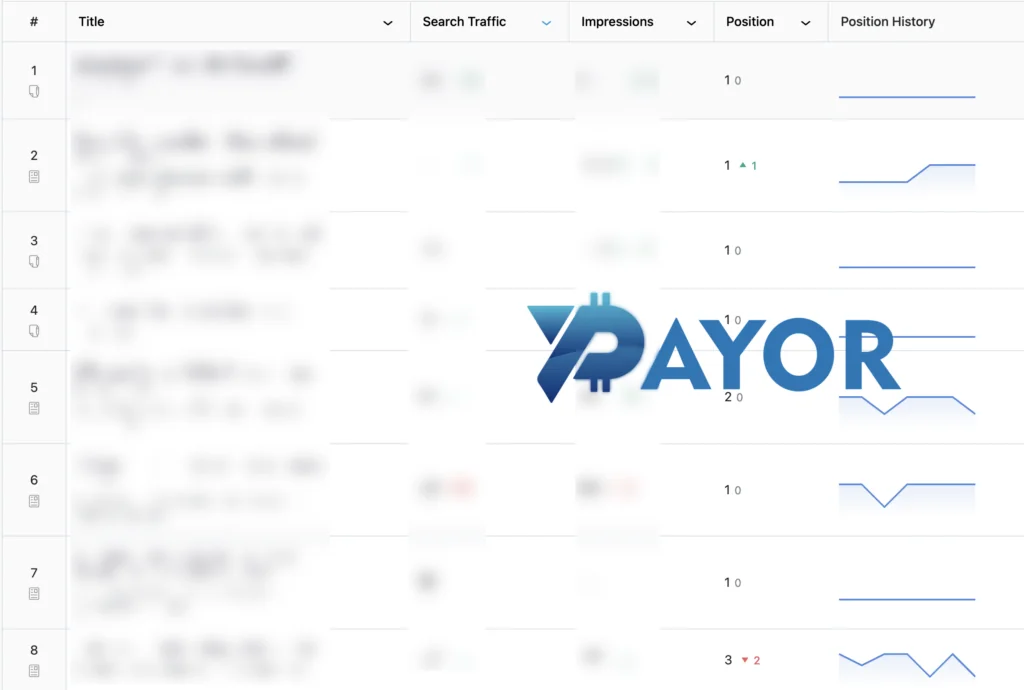Screen dimensions: 1024x690
Task: Click the post icon in row 2
Action: 34,176
